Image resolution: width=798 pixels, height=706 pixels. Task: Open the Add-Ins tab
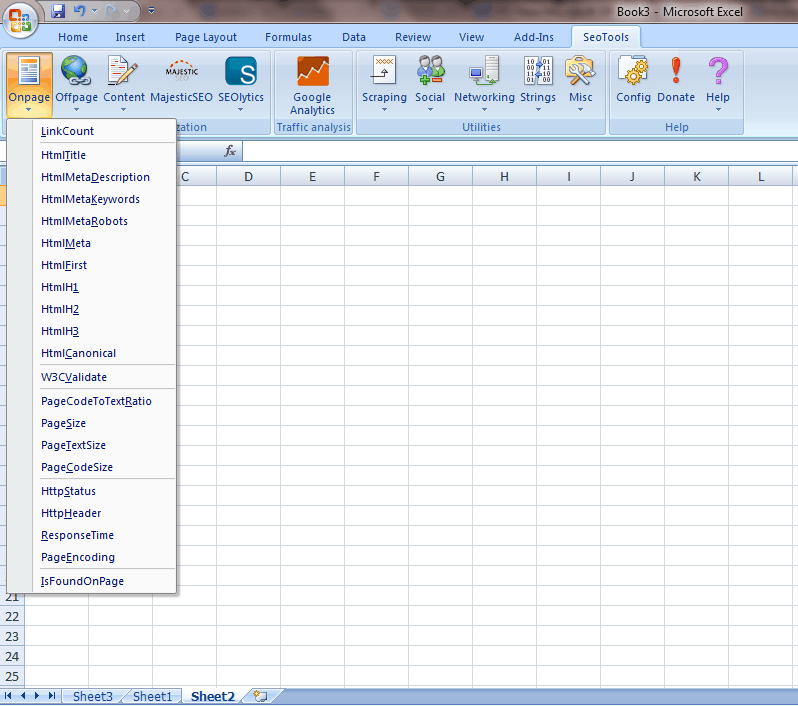(533, 37)
